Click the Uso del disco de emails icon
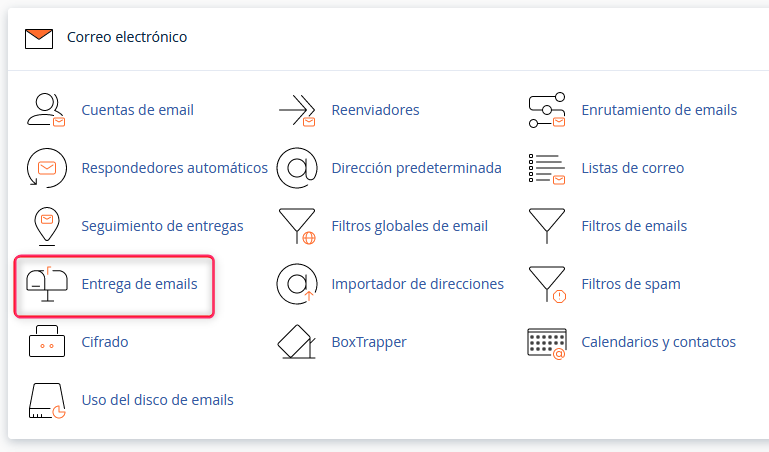769x452 pixels. pyautogui.click(x=47, y=401)
